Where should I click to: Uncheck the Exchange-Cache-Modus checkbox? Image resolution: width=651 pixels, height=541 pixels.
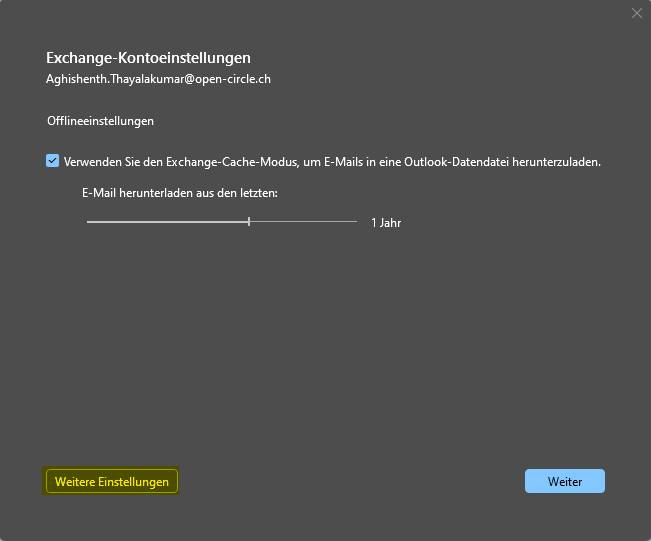52,161
